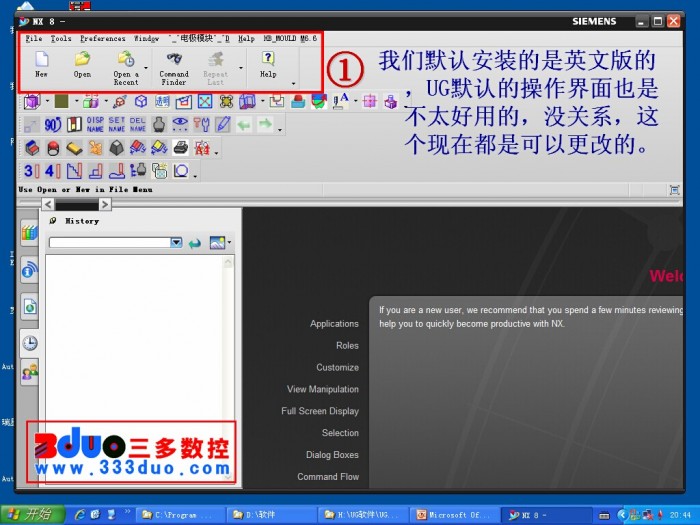Expand the color swatch dropdown arrow
700x525 pixels.
coord(76,101)
